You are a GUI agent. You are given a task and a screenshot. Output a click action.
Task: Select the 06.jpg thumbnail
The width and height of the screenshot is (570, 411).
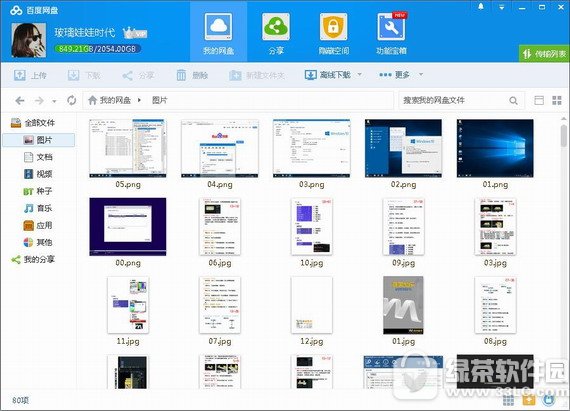pos(220,227)
